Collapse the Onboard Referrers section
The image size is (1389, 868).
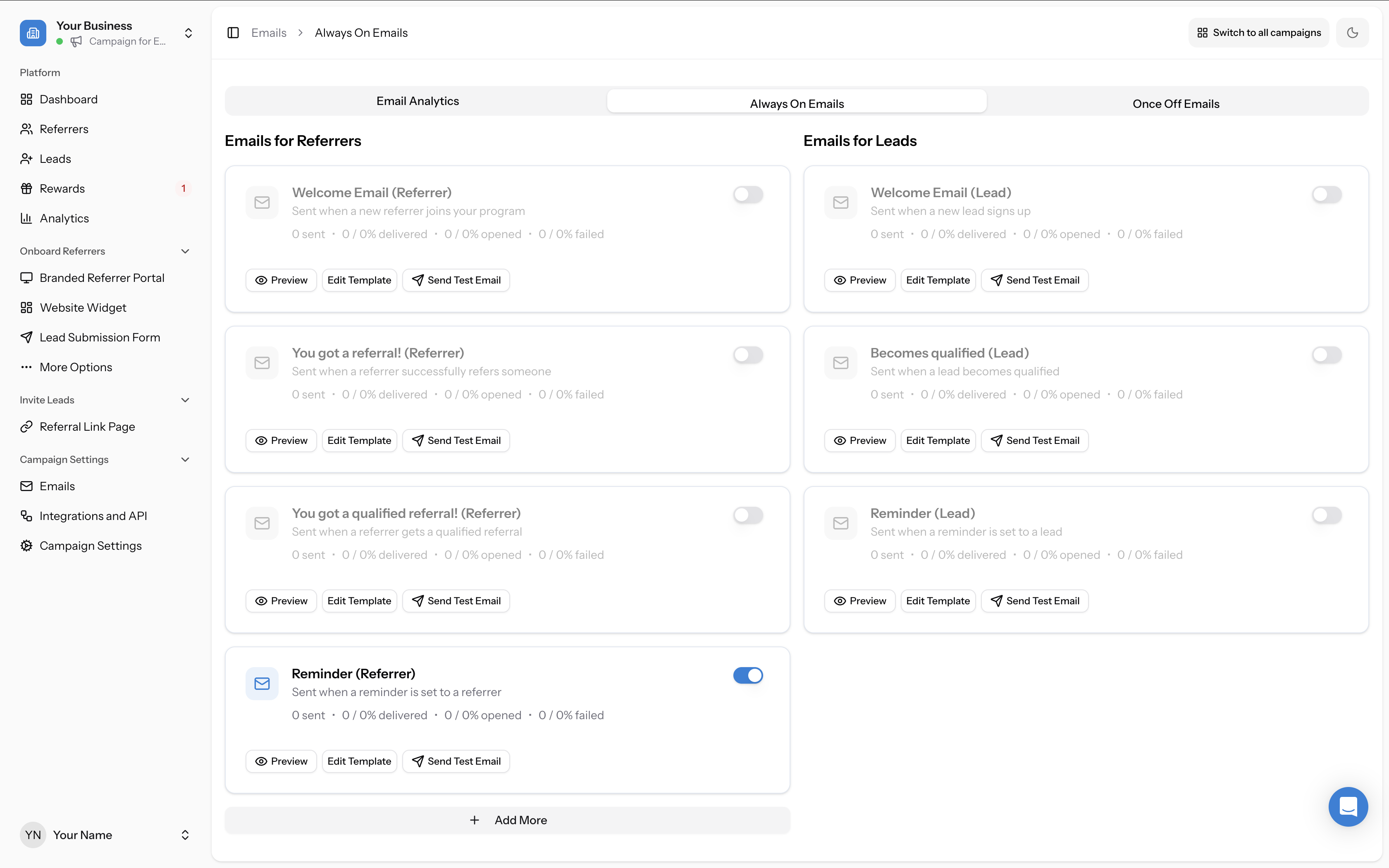(x=184, y=251)
